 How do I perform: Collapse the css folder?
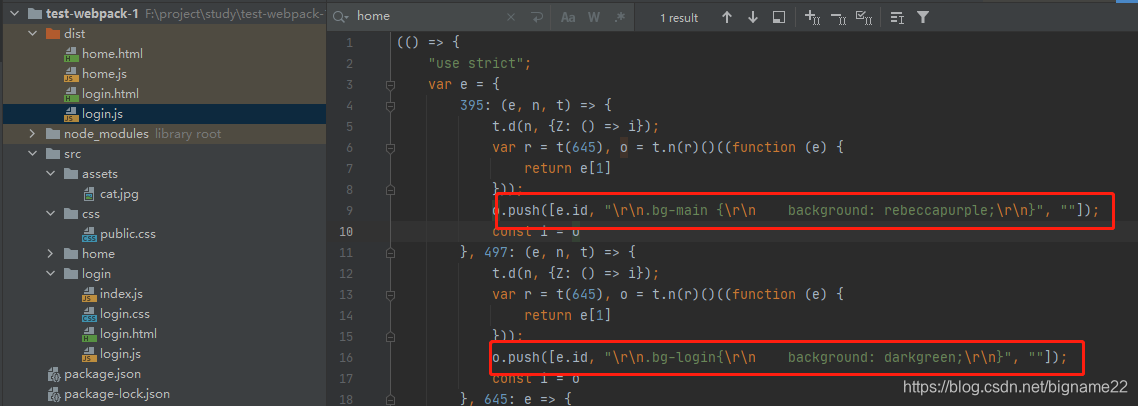point(50,214)
